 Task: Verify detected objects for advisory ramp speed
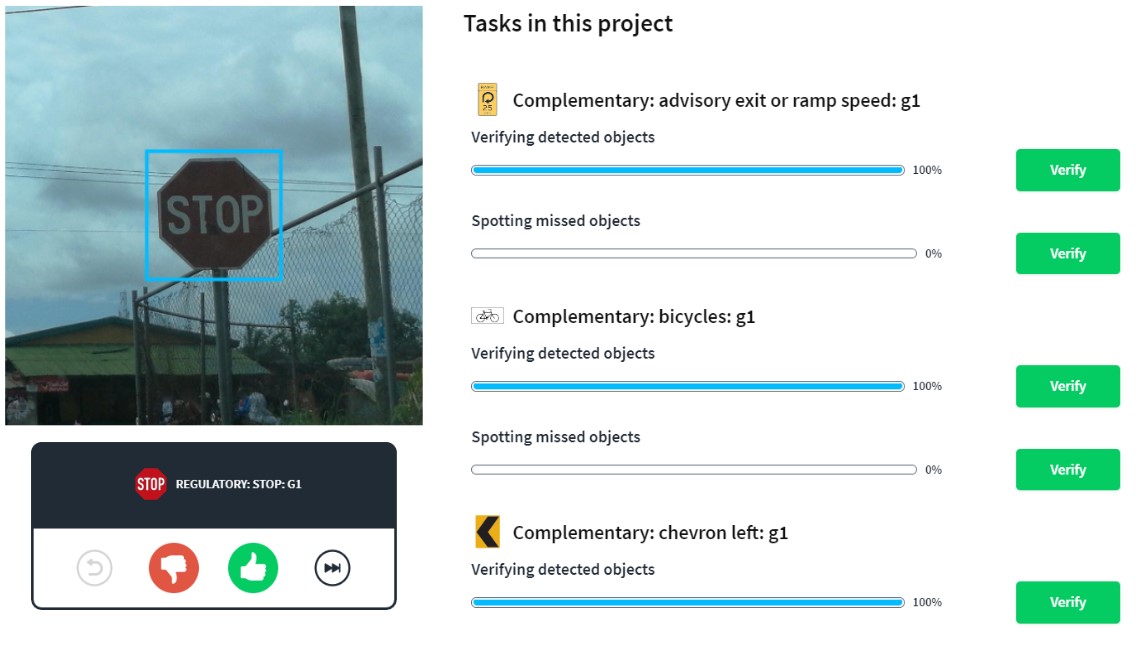coord(1067,170)
